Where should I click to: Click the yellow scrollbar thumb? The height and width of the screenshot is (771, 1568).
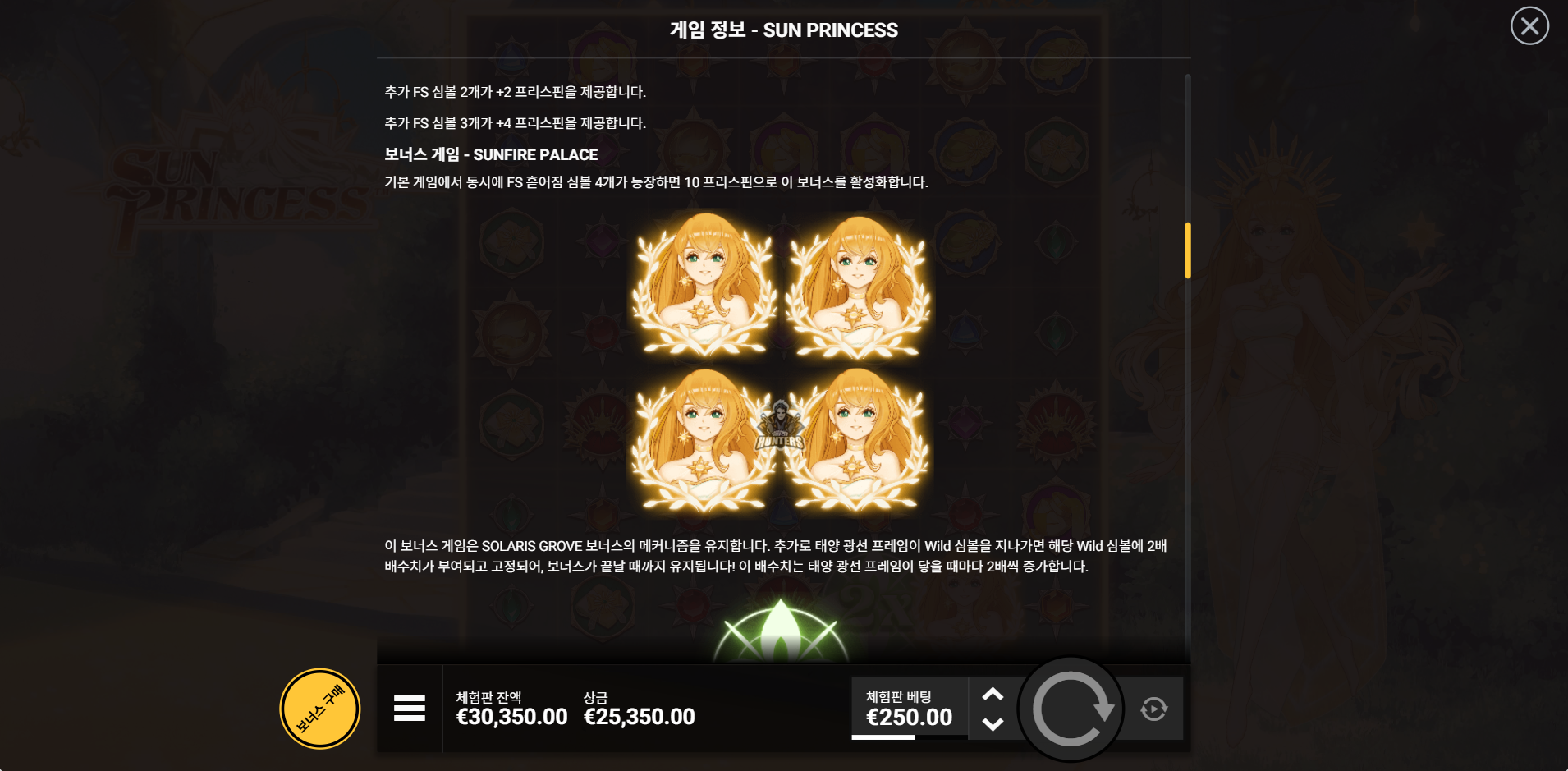coord(1188,250)
